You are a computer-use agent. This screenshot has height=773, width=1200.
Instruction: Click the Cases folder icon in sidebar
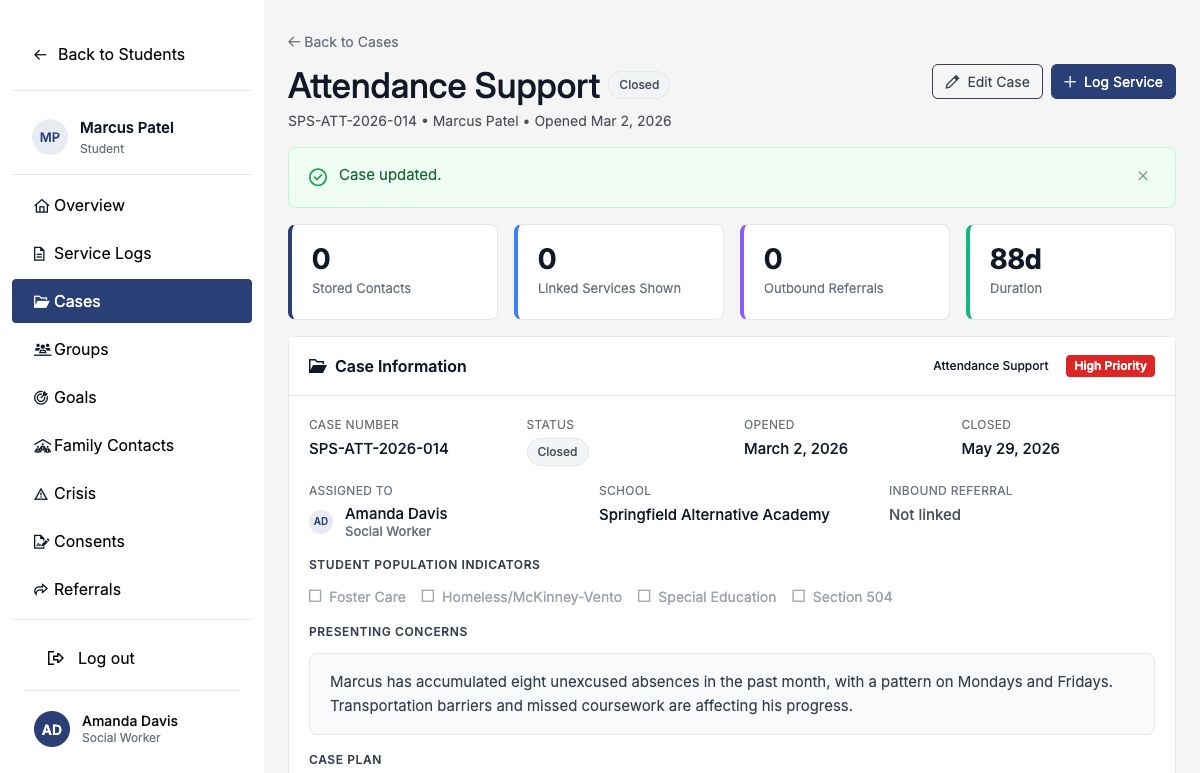click(x=42, y=302)
